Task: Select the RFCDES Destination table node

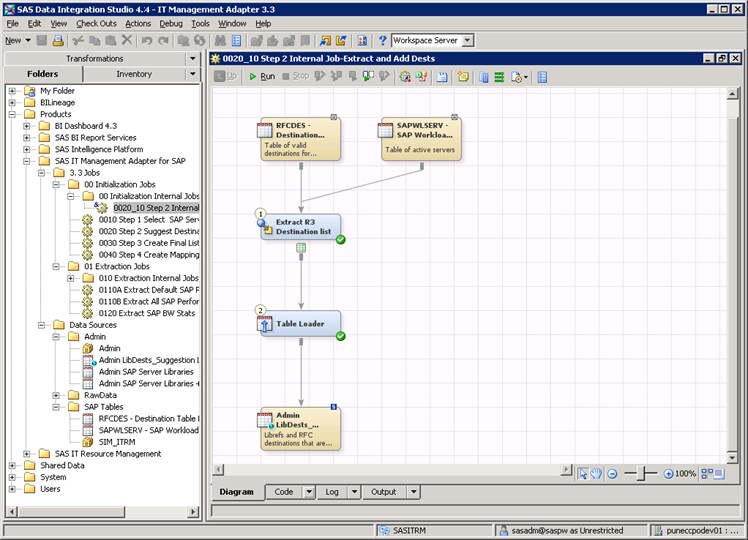Action: pyautogui.click(x=300, y=139)
